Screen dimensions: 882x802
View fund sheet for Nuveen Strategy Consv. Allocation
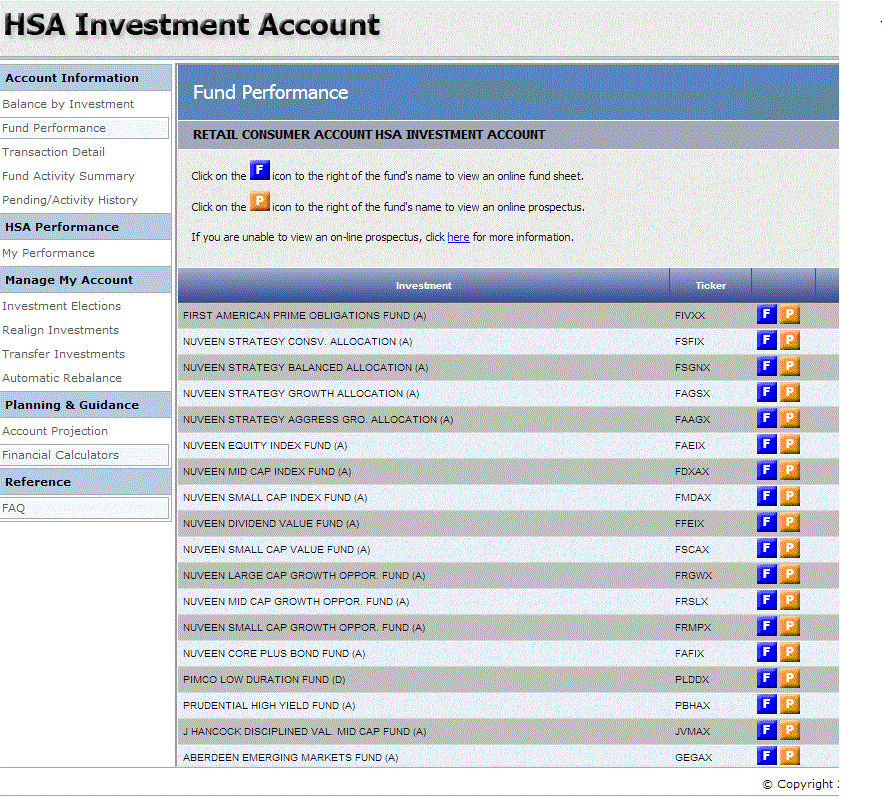point(766,340)
